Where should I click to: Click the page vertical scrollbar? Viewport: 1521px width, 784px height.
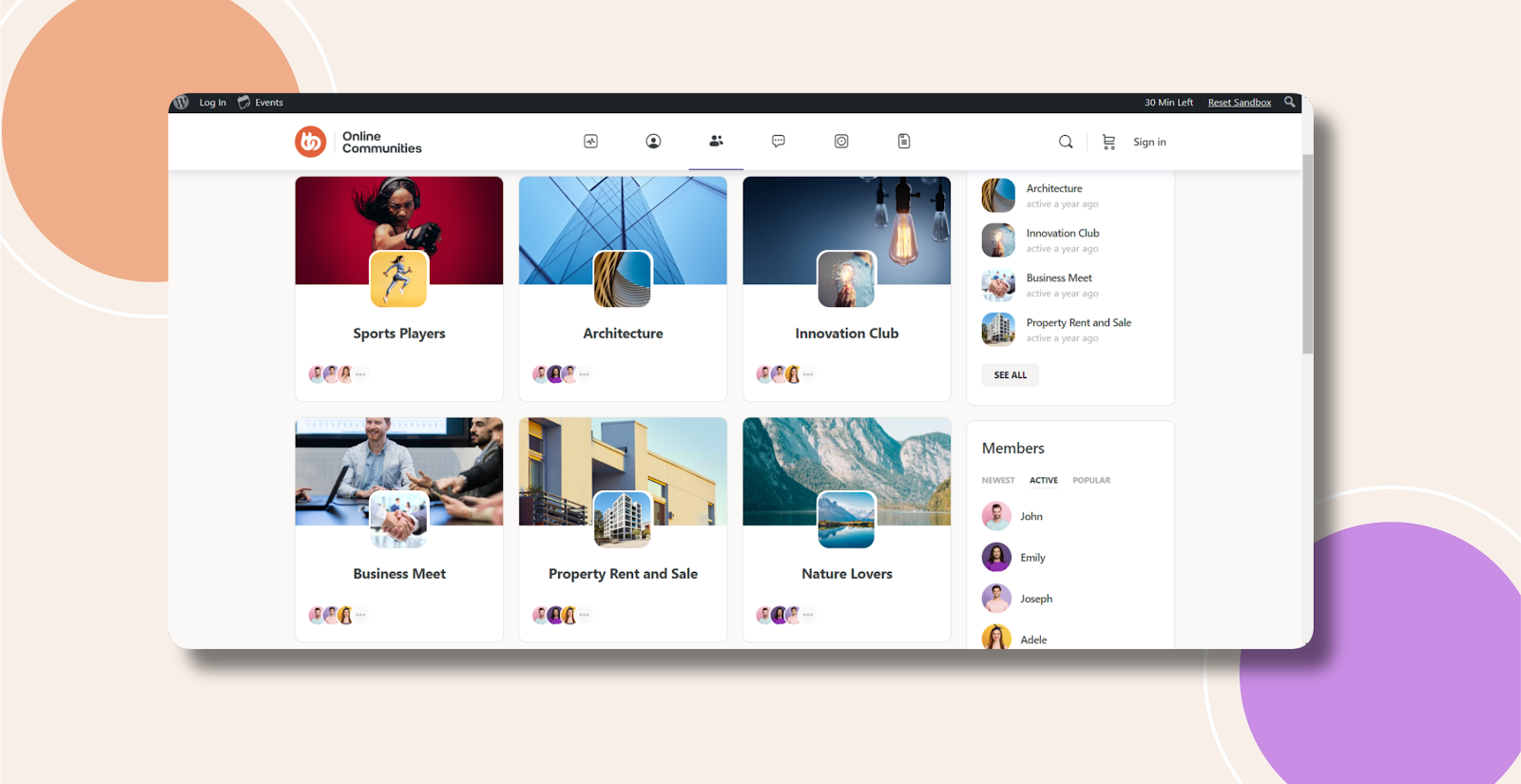pos(1308,255)
